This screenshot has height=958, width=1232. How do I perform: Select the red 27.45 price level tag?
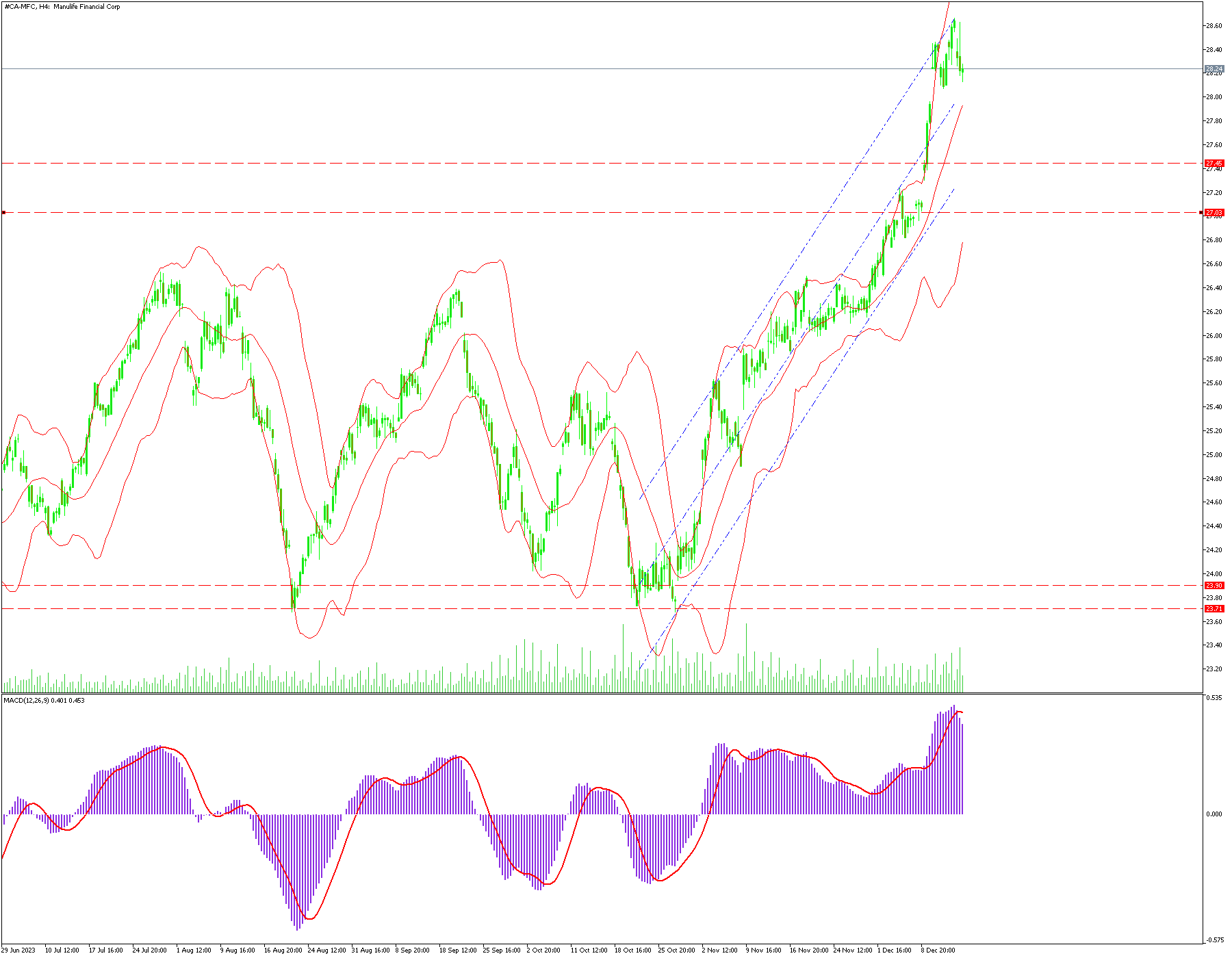(1214, 164)
